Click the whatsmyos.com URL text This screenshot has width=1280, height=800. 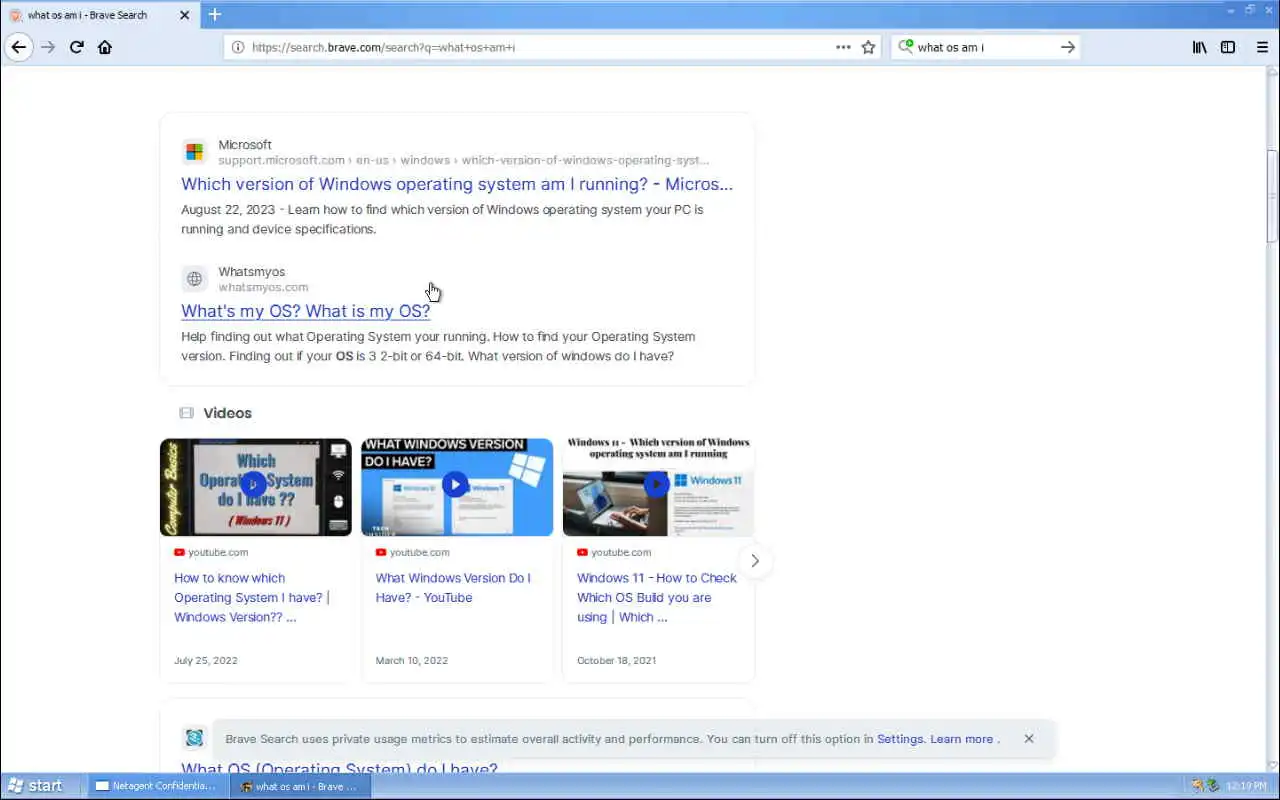point(263,287)
